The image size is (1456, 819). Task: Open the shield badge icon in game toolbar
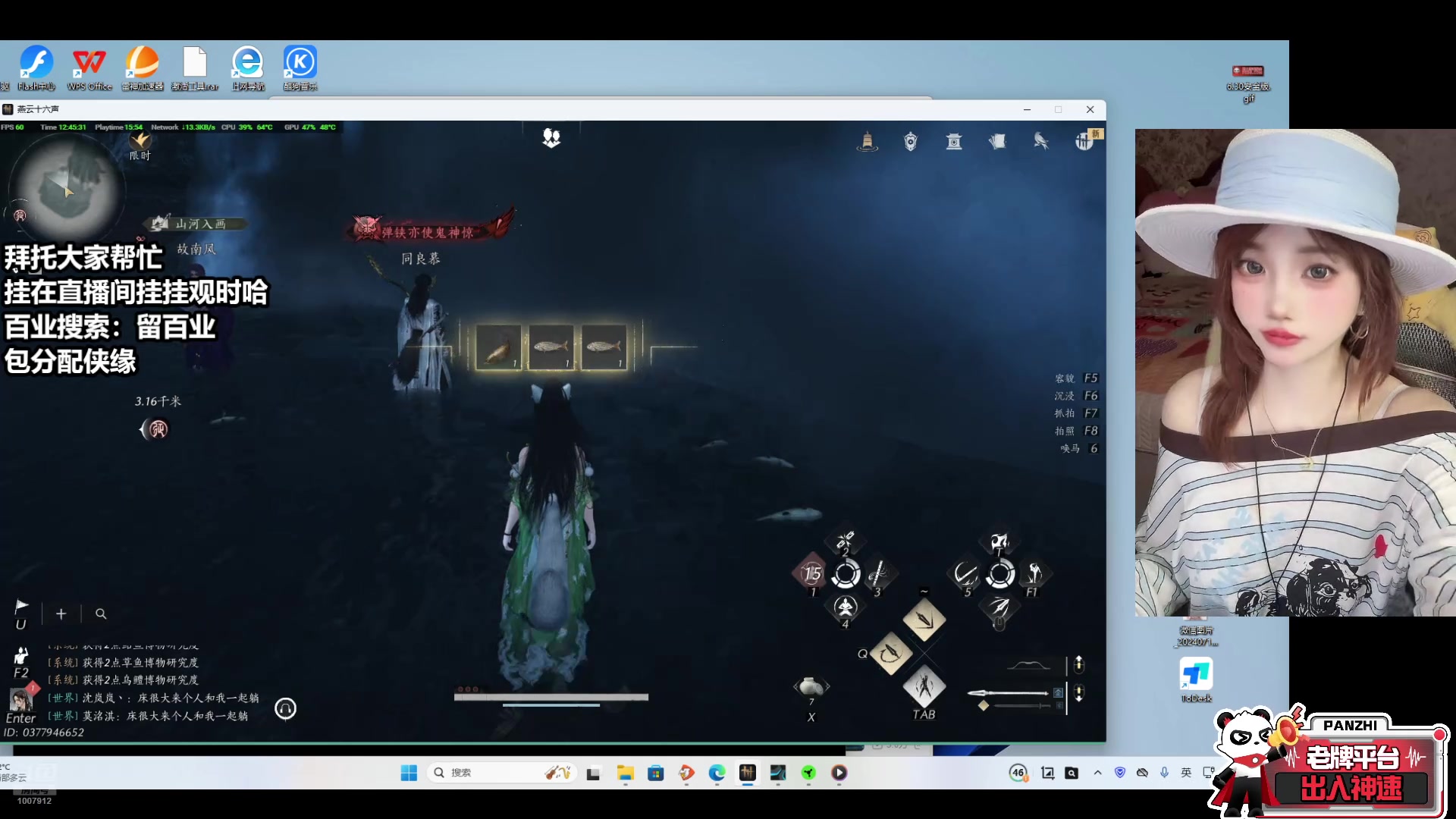[911, 142]
